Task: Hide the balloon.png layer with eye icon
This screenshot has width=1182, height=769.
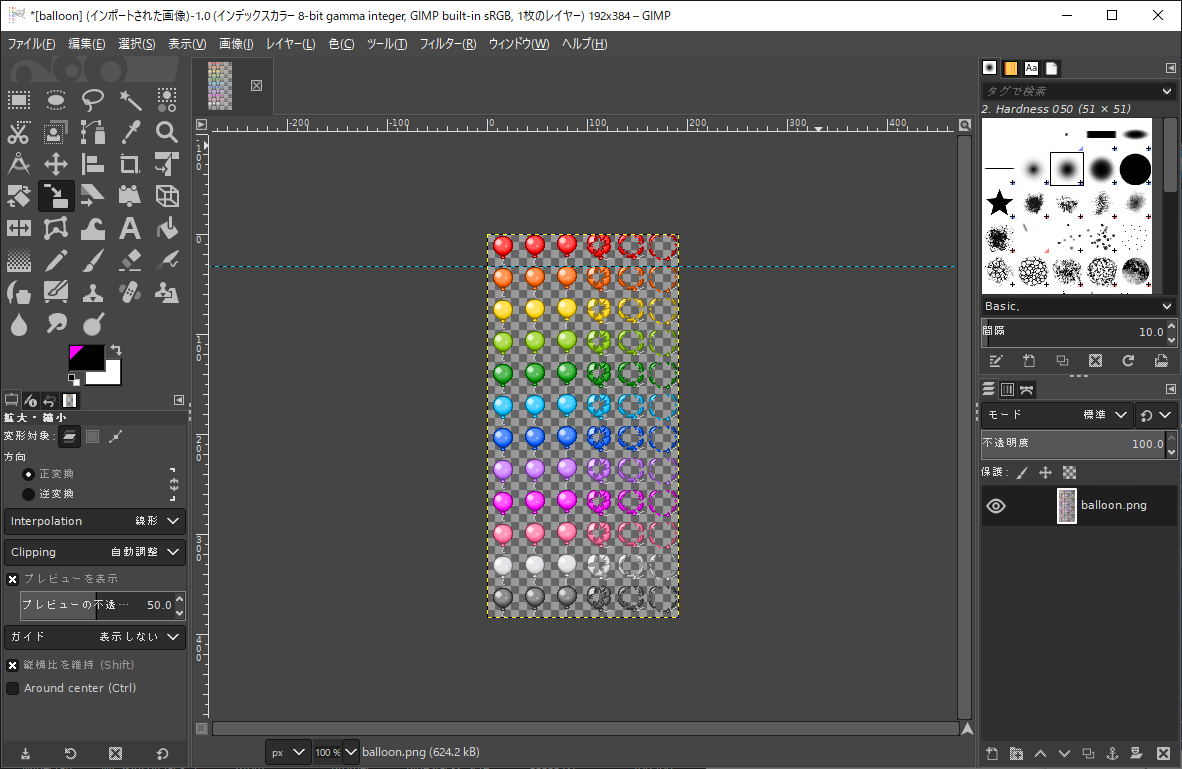Action: click(996, 506)
